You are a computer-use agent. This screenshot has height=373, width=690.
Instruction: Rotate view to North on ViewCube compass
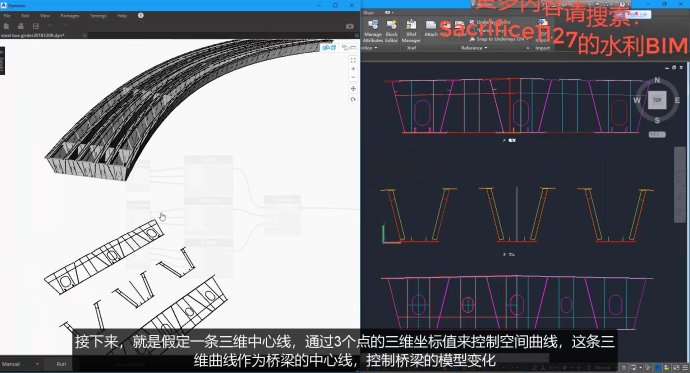coord(657,80)
